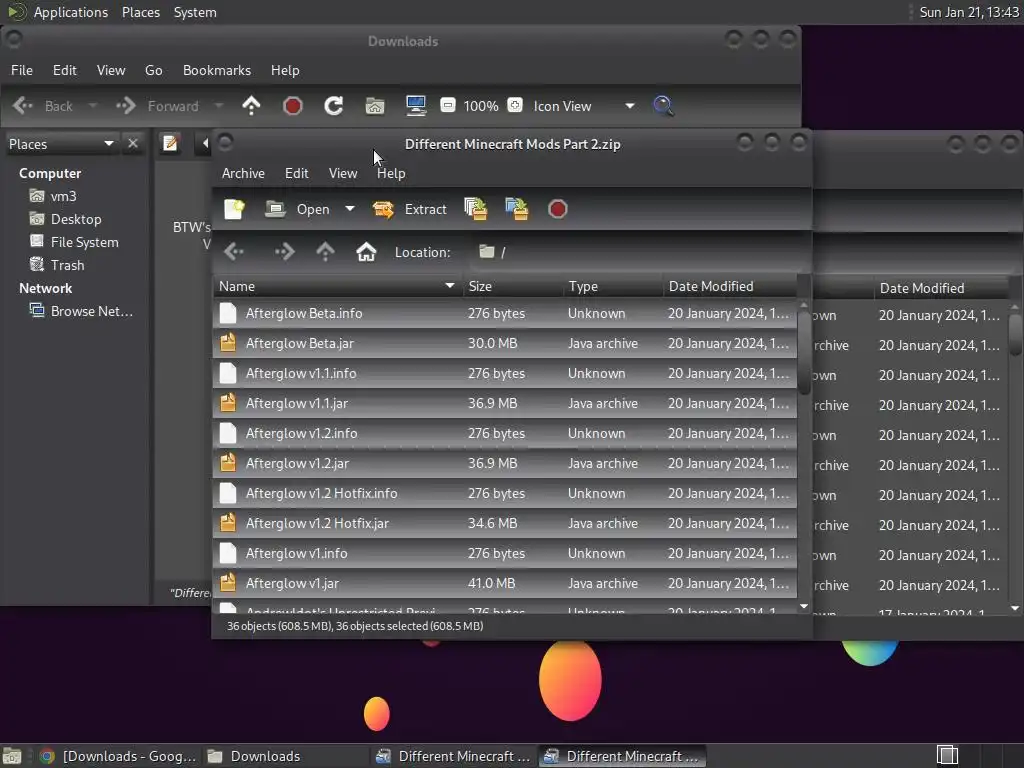This screenshot has width=1024, height=768.
Task: Click the Back button in Downloads window
Action: pos(43,106)
